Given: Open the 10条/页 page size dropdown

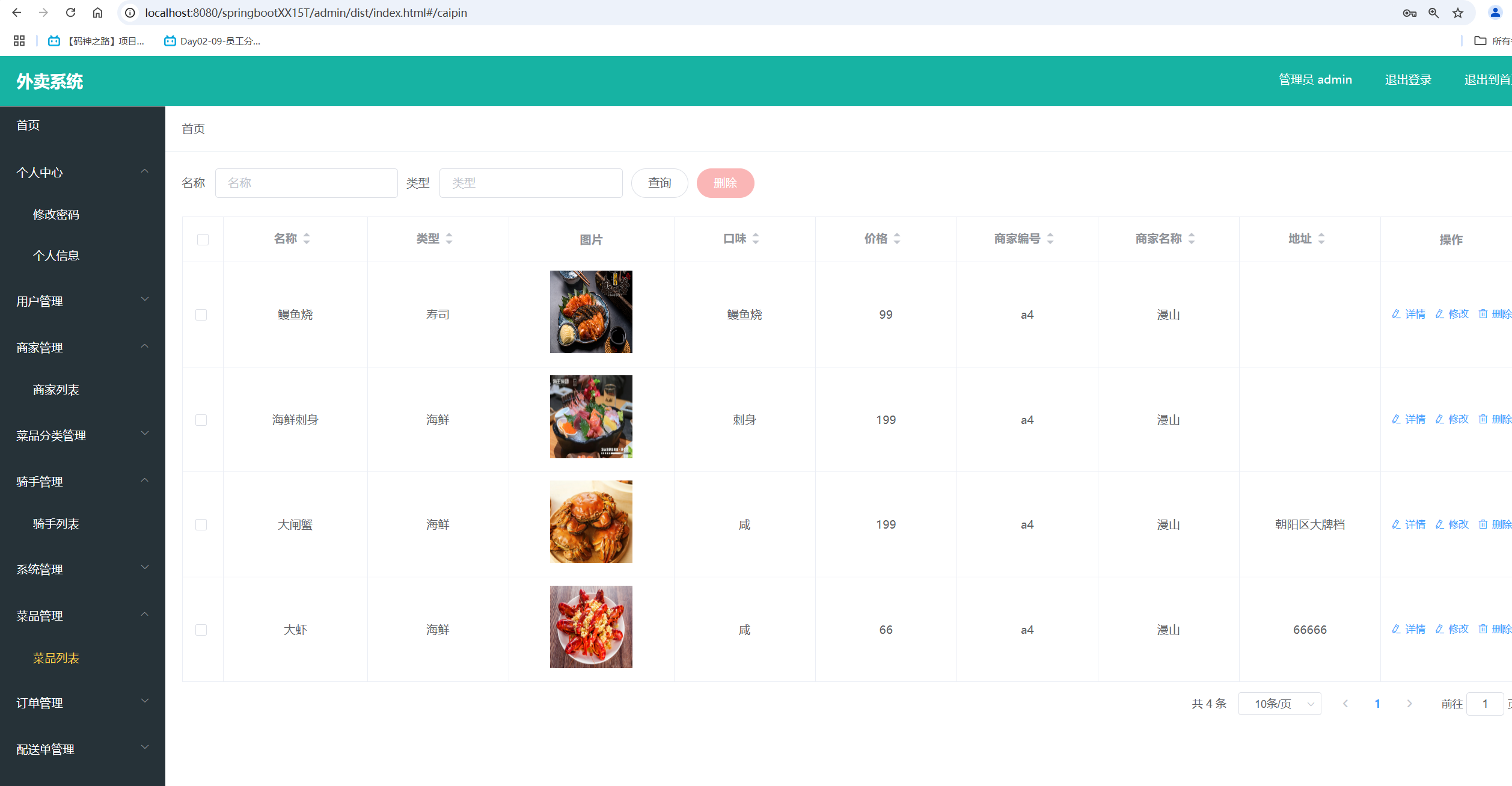Looking at the screenshot, I should (1279, 704).
